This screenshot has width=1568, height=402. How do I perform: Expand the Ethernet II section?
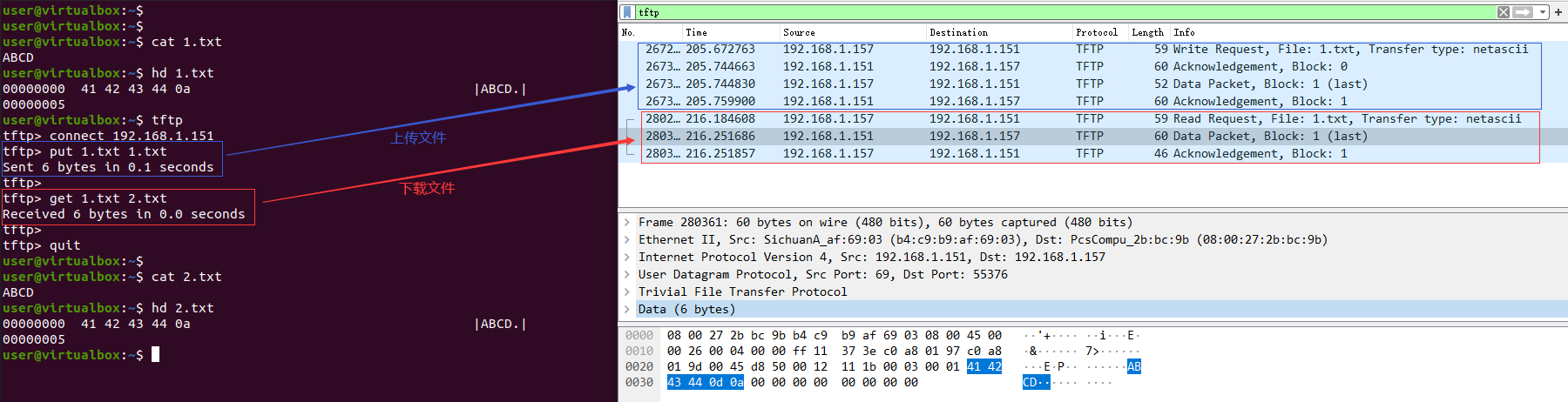click(626, 240)
